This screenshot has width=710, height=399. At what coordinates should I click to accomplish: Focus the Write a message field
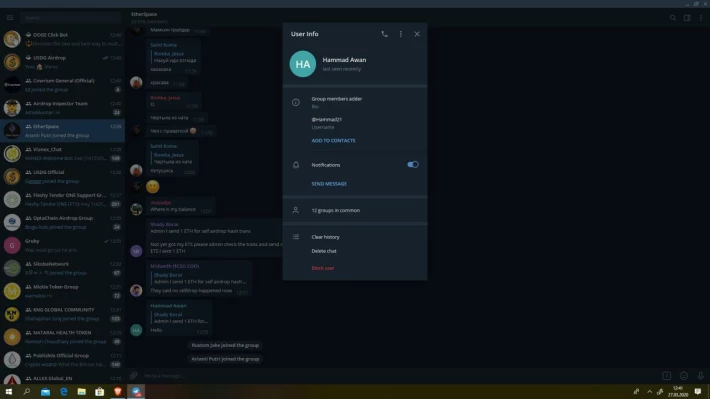tap(398, 375)
